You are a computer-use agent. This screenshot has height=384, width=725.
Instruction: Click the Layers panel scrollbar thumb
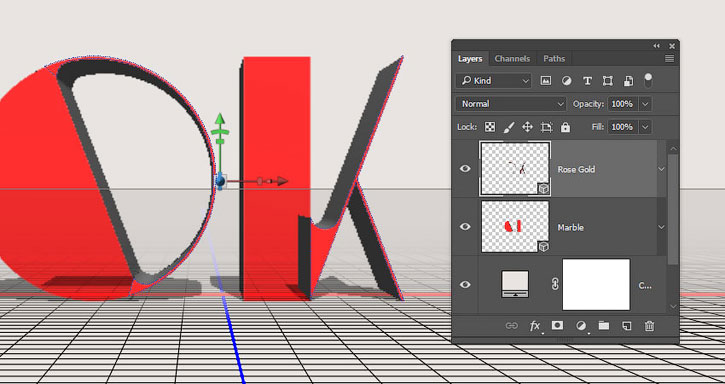pos(673,209)
